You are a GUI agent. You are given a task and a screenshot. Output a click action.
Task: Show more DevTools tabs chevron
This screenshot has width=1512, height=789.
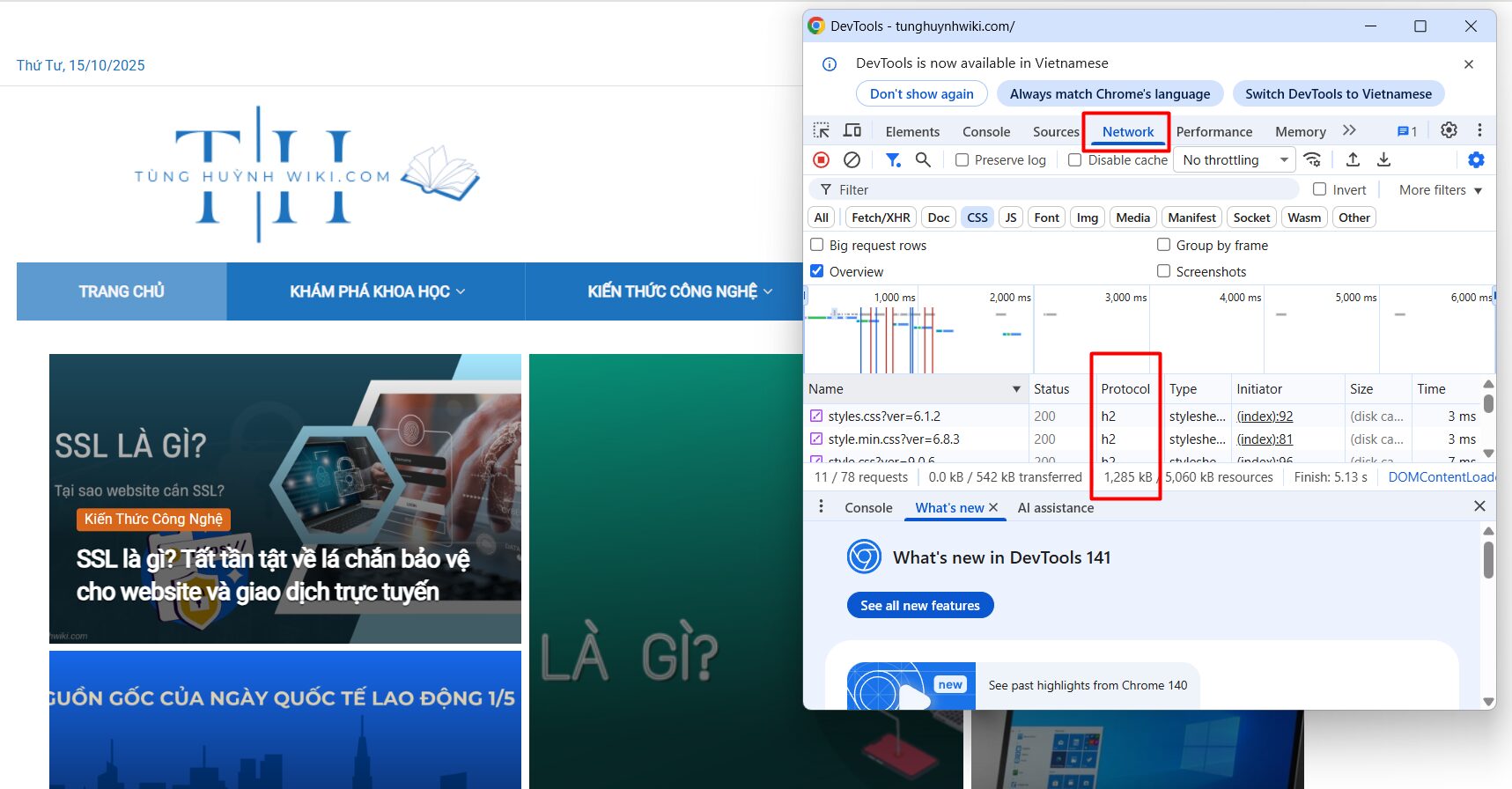1349,130
